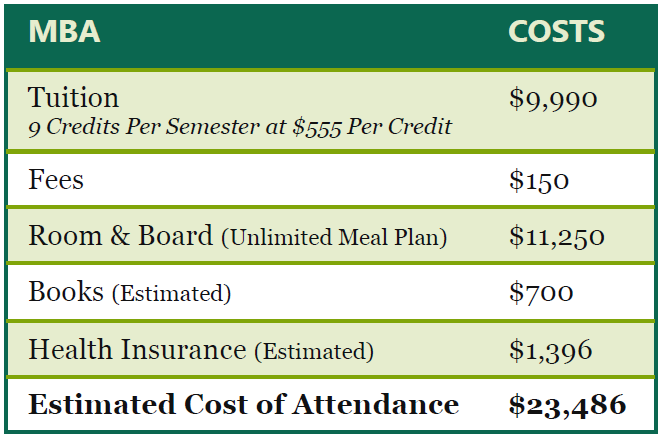Image resolution: width=662 pixels, height=439 pixels.
Task: Select the $1,396 health insurance cost
Action: click(x=550, y=350)
